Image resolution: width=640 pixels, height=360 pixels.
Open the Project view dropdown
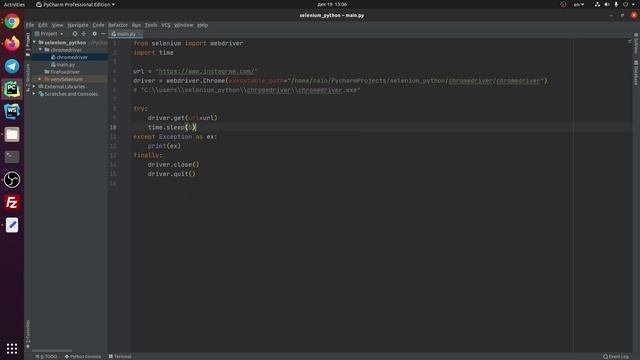(x=49, y=34)
